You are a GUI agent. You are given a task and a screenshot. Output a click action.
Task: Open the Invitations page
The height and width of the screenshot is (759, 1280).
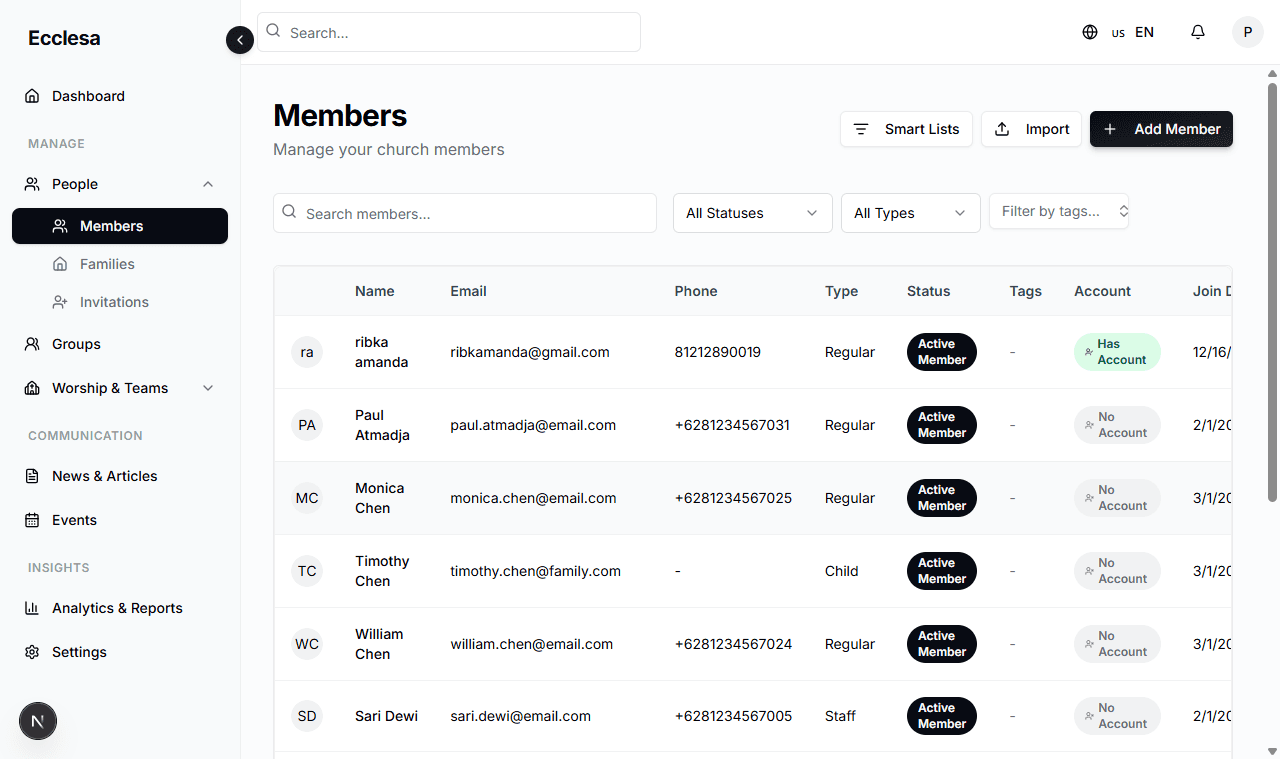tap(114, 302)
